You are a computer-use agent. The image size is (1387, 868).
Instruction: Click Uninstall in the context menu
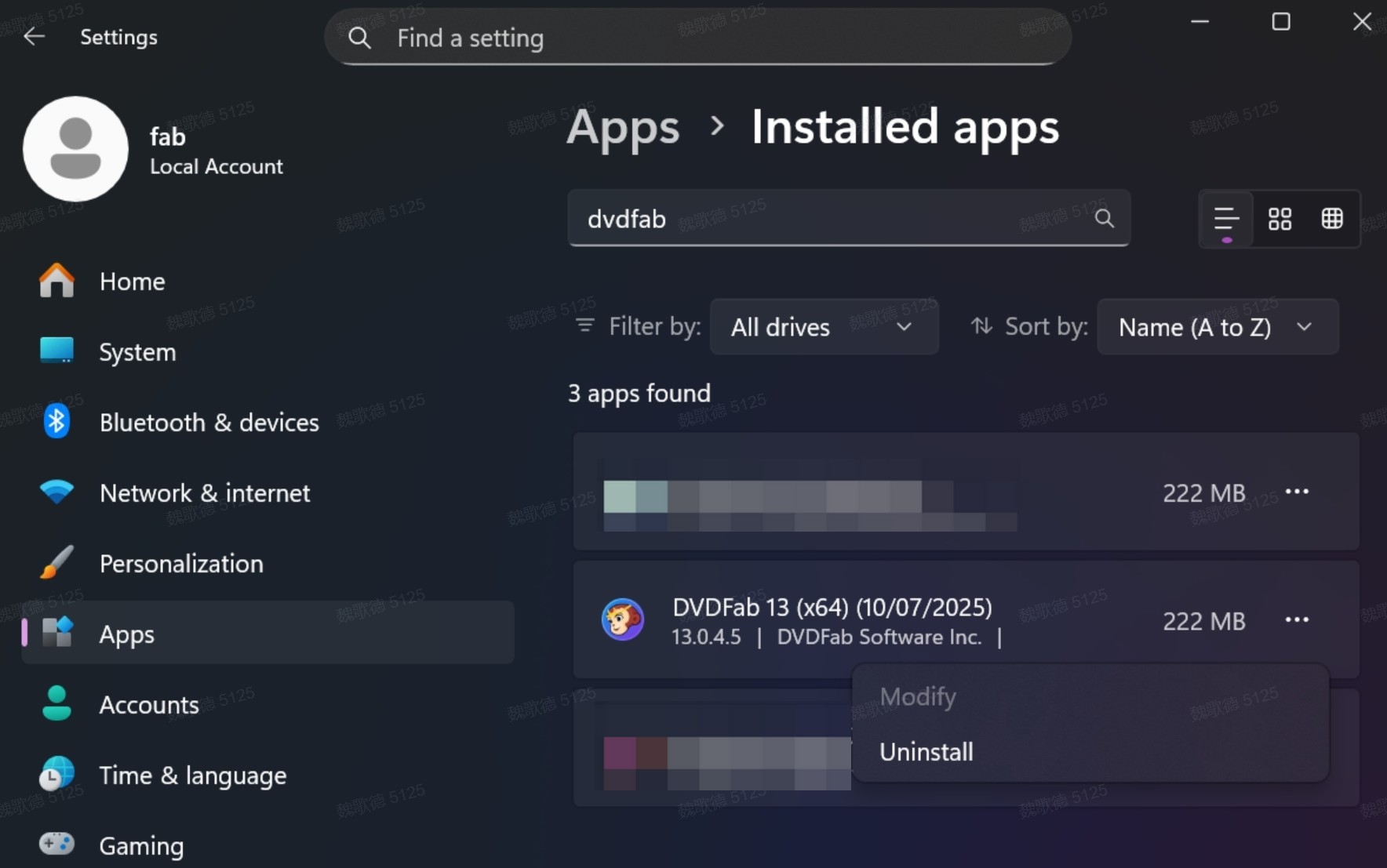(1090, 752)
